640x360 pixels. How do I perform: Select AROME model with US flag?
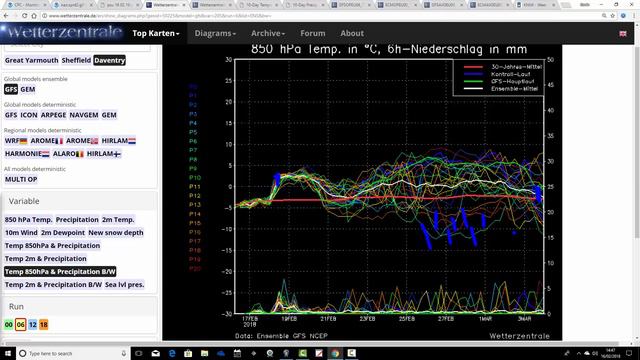tap(82, 141)
